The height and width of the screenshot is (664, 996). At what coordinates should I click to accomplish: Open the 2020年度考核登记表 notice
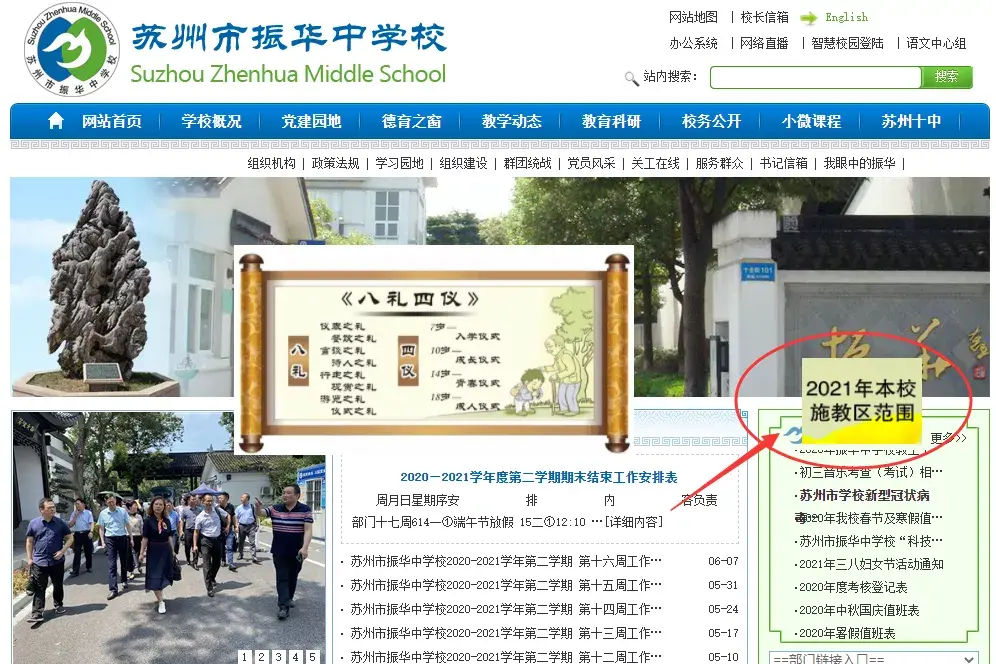pyautogui.click(x=853, y=587)
